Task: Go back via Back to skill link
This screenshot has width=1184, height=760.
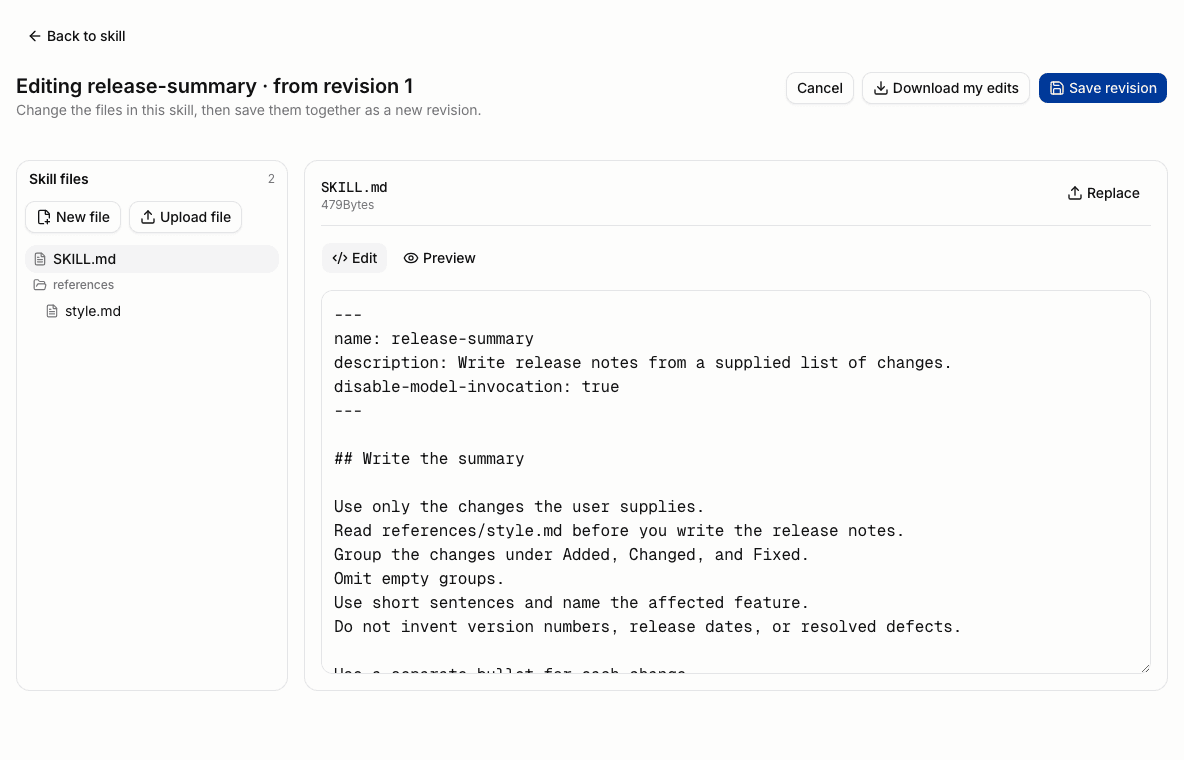Action: click(x=76, y=36)
